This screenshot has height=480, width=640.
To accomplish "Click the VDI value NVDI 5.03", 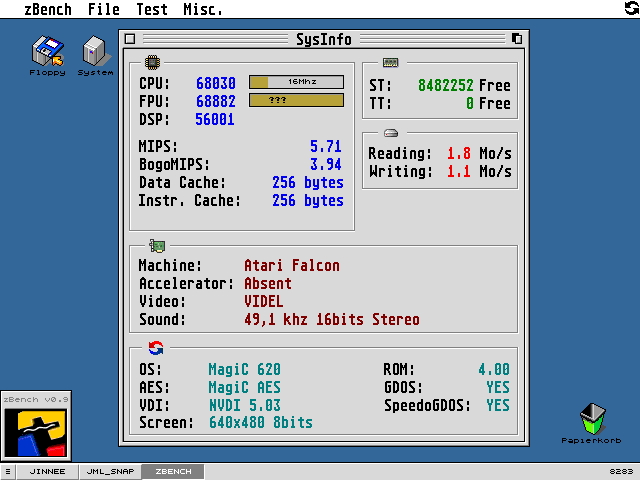I will coord(245,405).
